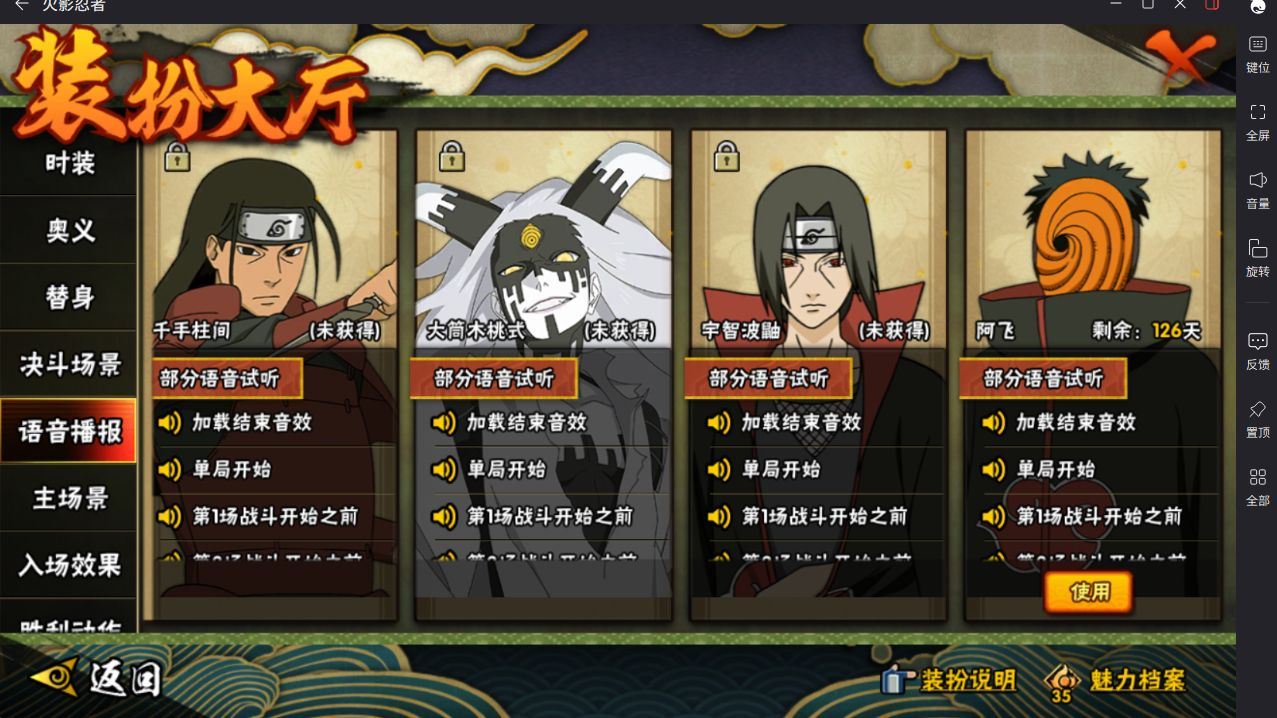The height and width of the screenshot is (718, 1277).
Task: Play 加载结束音效 speaker icon for 阿飞
Action: (994, 423)
